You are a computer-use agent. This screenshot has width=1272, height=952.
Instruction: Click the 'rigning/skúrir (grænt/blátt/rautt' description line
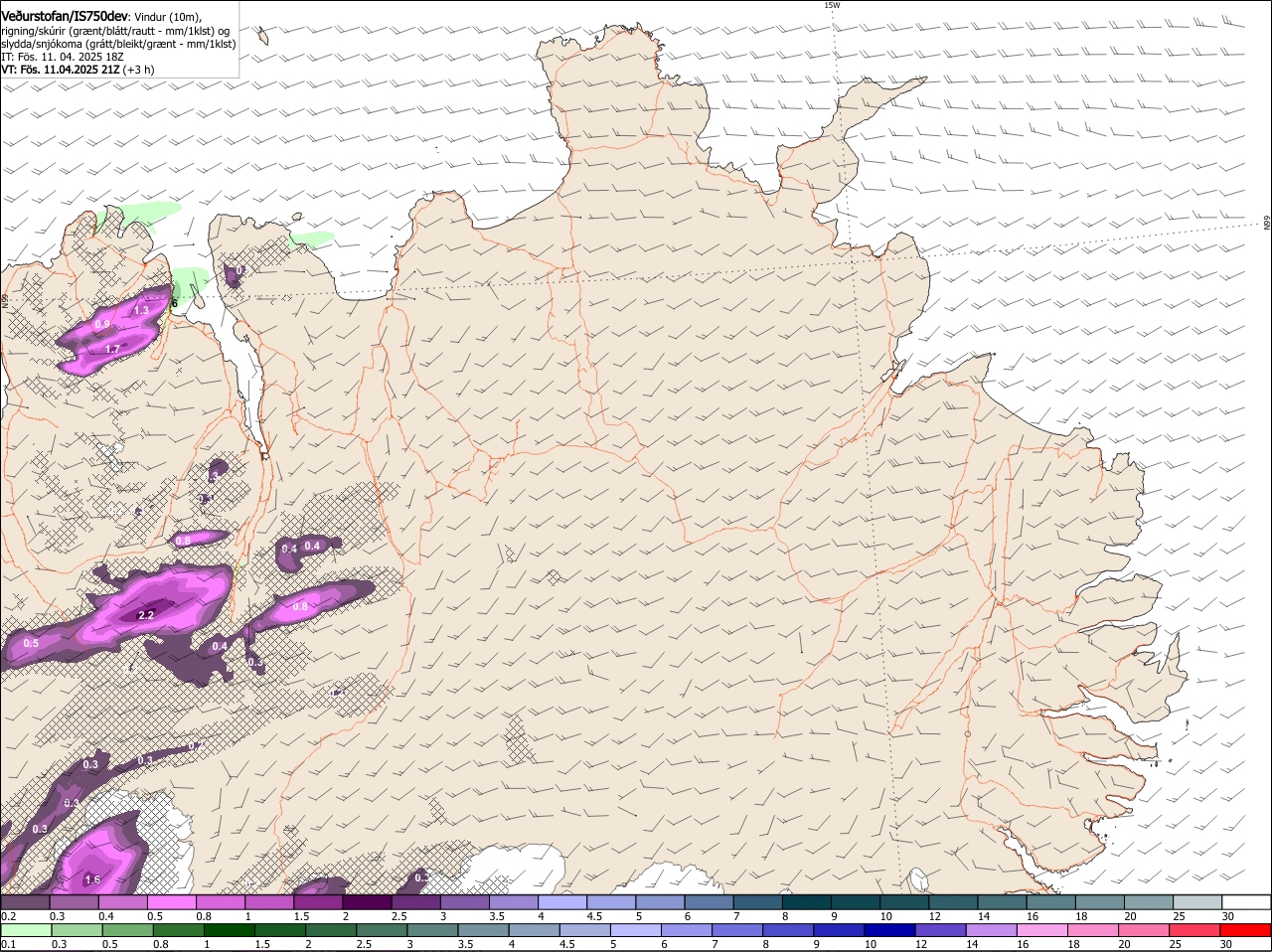coord(115,30)
